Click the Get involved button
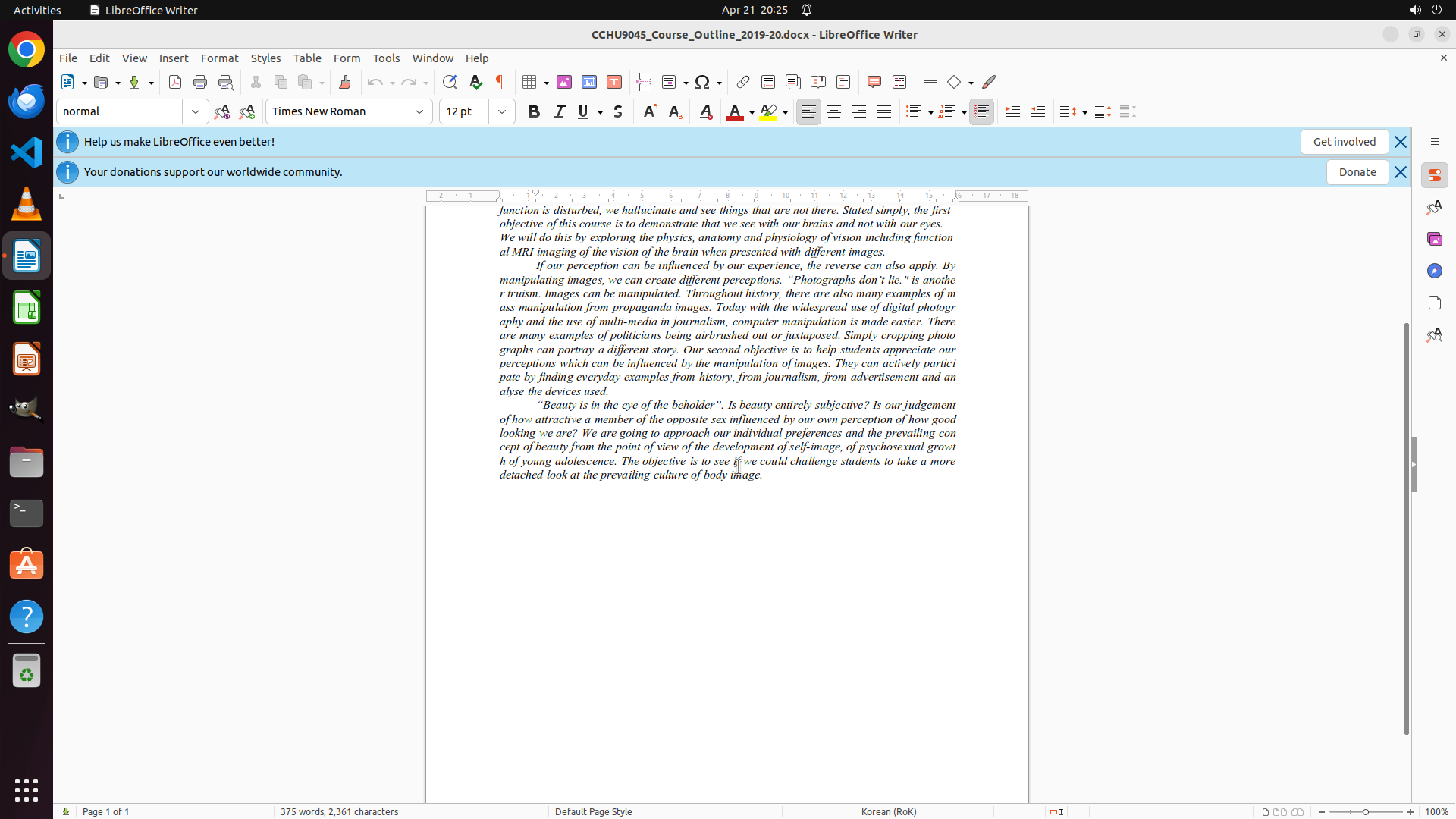 pos(1344,142)
